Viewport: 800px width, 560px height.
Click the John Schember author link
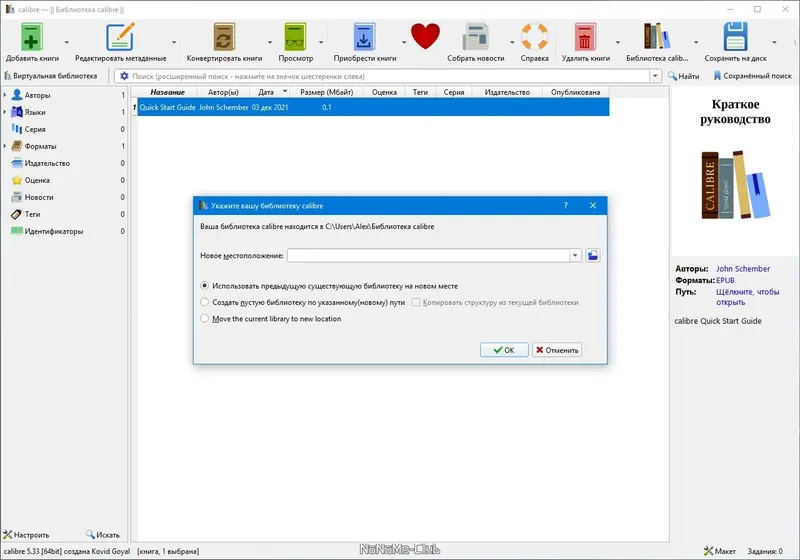click(x=743, y=269)
